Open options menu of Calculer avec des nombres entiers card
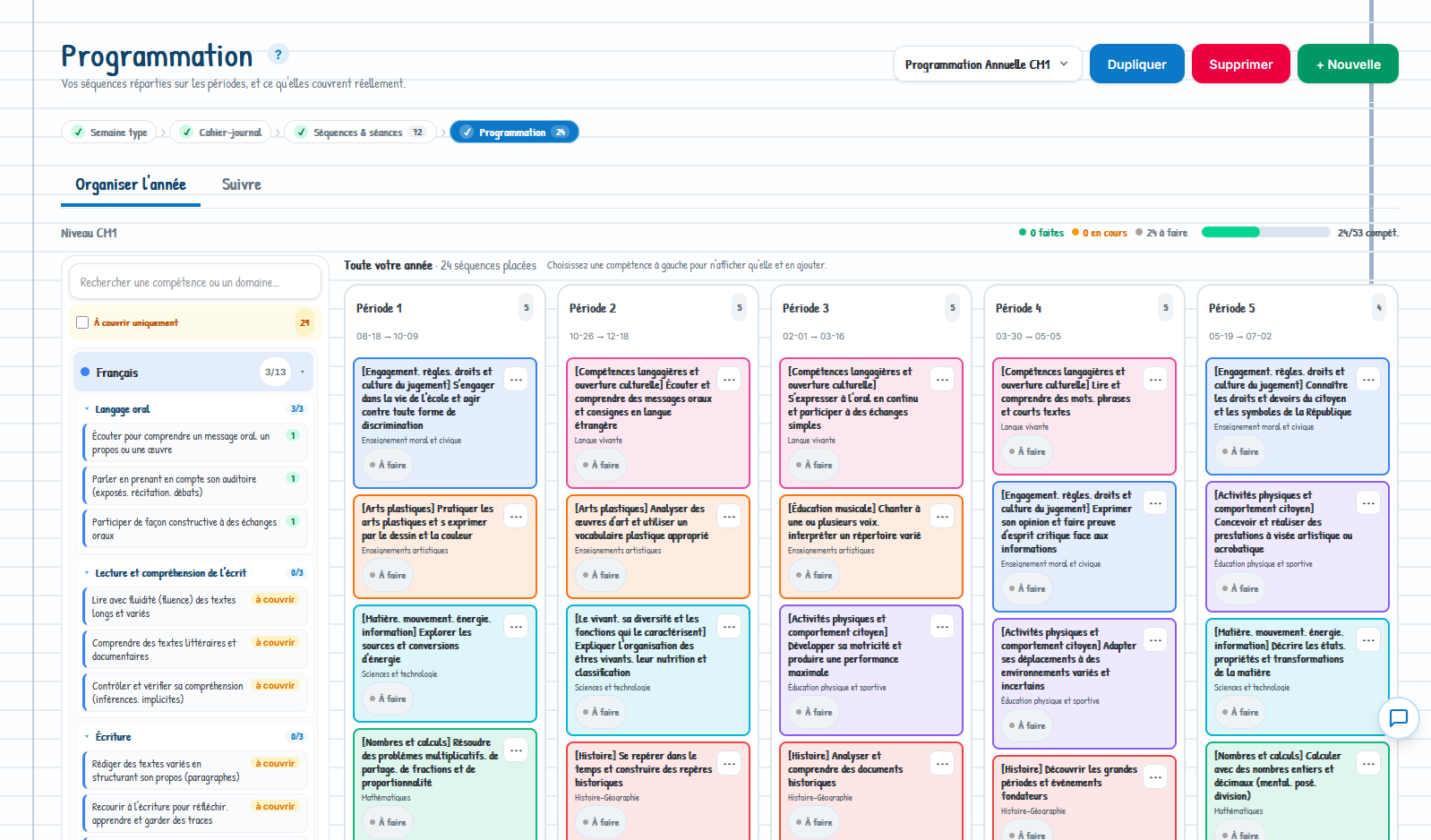 1369,764
